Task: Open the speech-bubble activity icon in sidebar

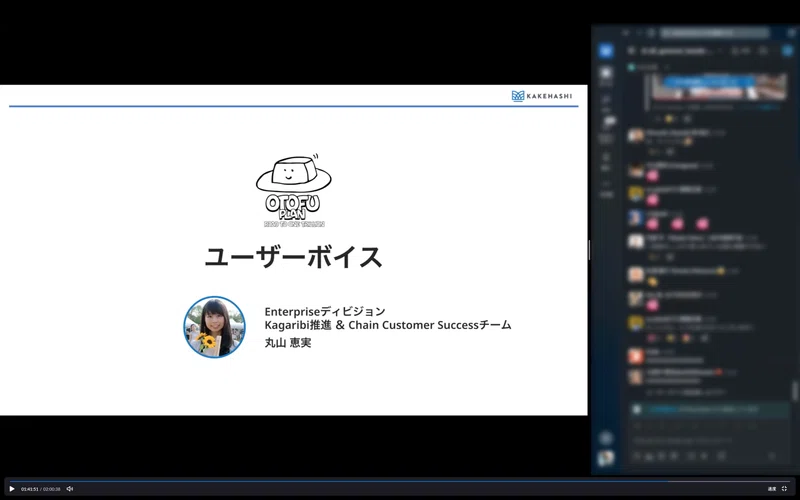Action: click(x=609, y=121)
